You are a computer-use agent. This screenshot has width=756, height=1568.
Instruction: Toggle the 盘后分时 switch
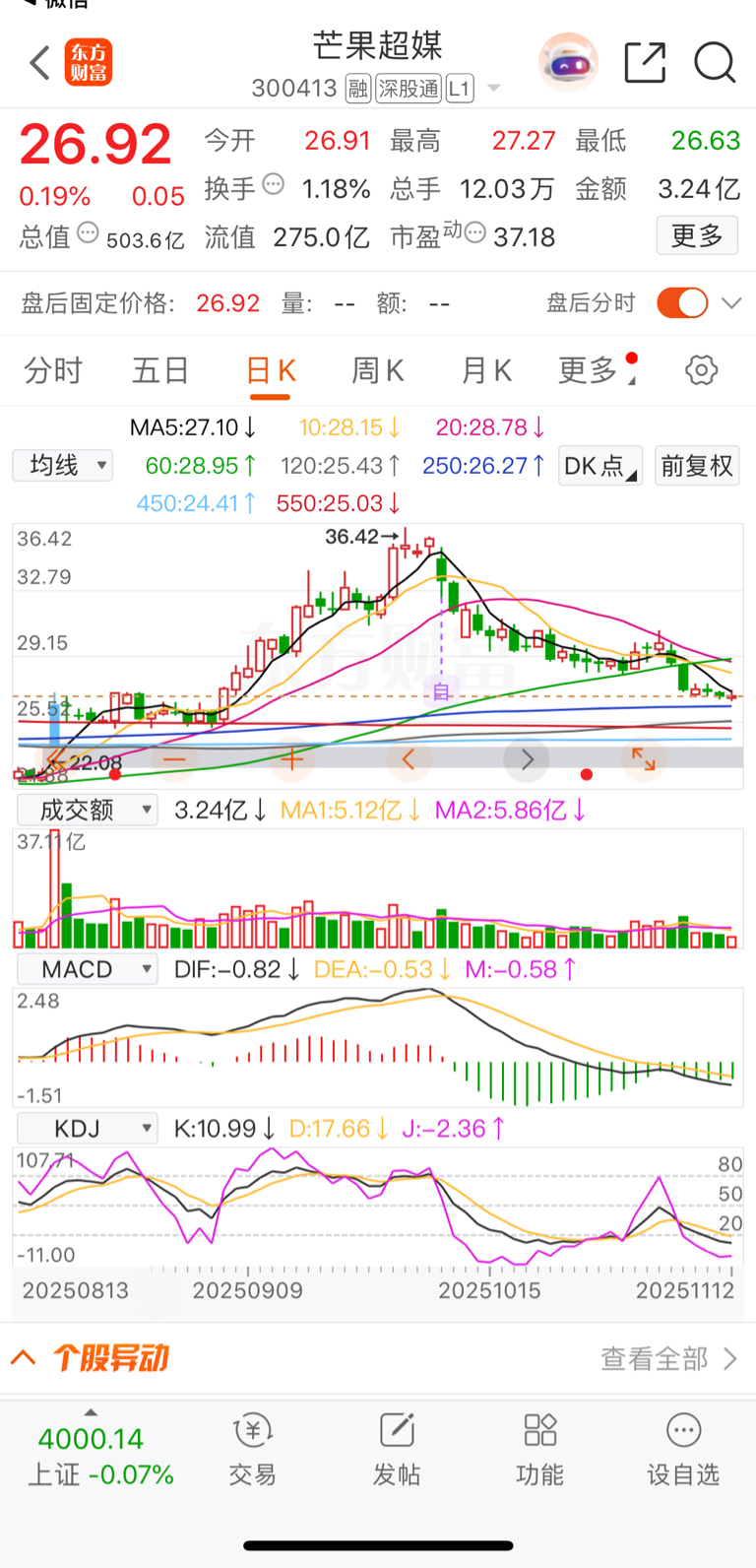click(x=682, y=302)
